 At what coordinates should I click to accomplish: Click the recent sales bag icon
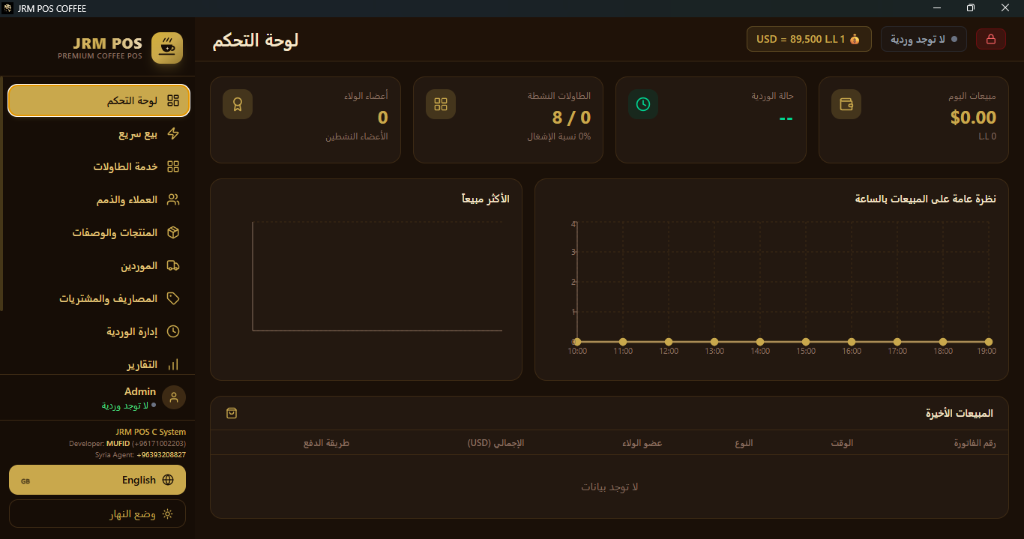pos(232,414)
